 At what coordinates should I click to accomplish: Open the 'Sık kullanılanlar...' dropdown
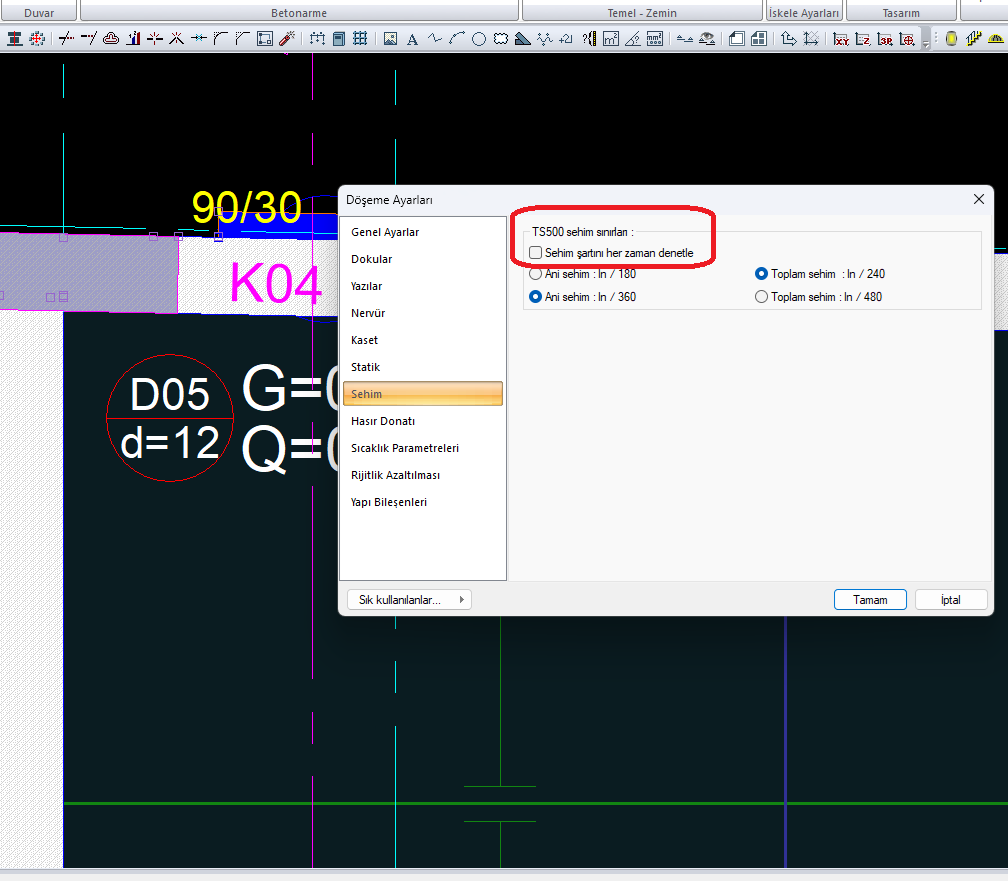pyautogui.click(x=410, y=600)
